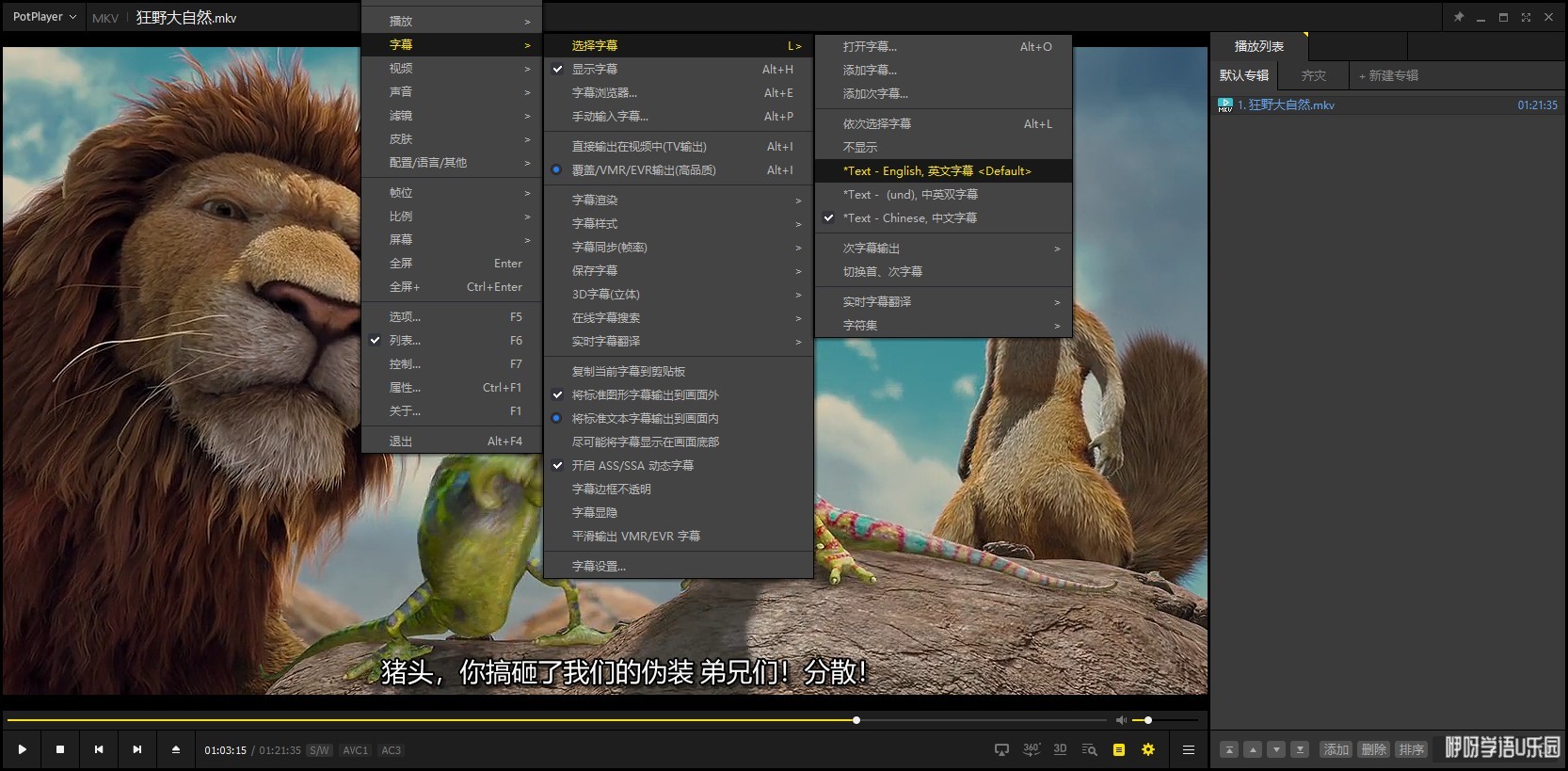The height and width of the screenshot is (771, 1568).
Task: Click 复制当前字幕到剪贴板 item
Action: tap(678, 371)
